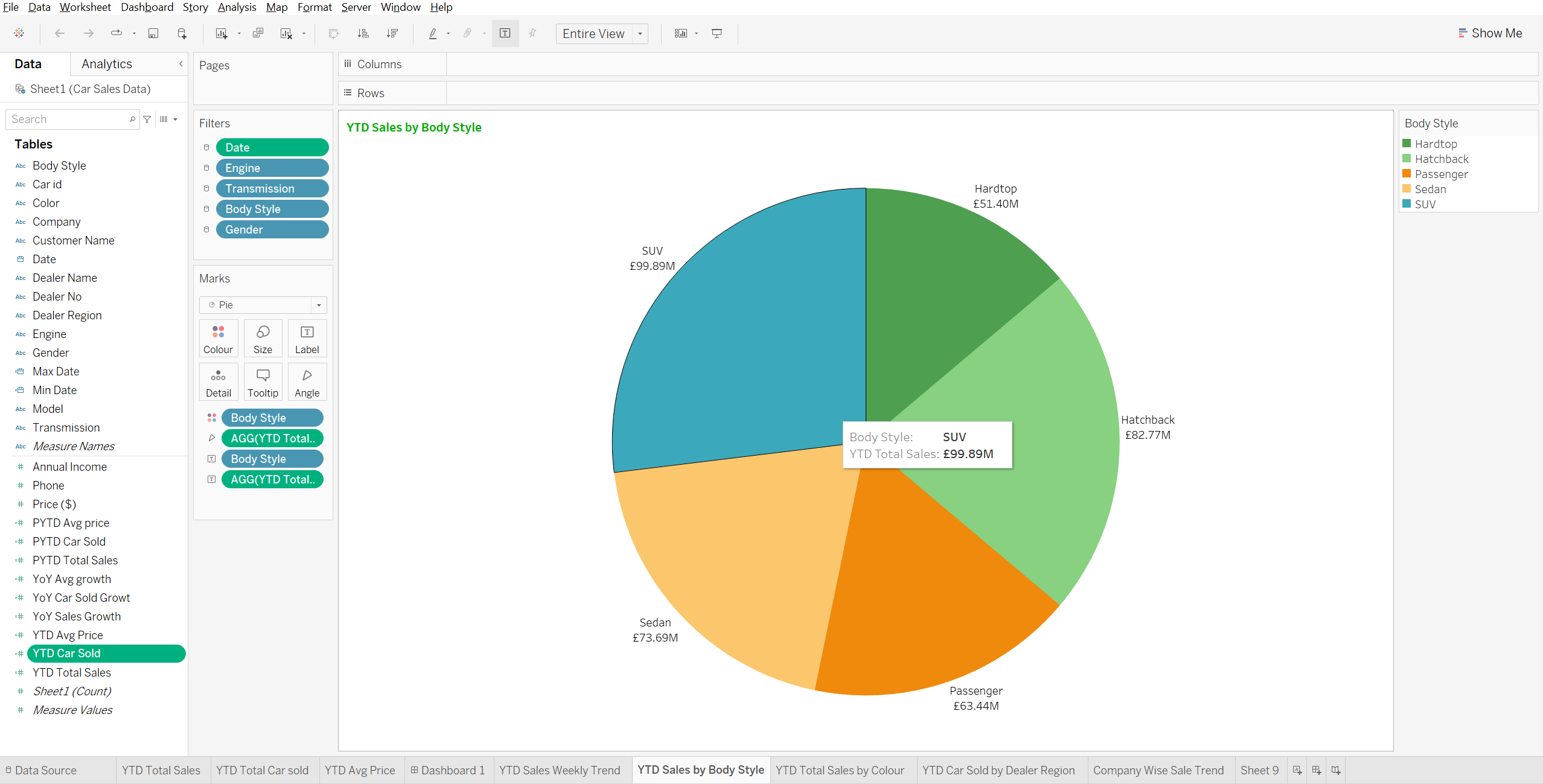Open Presentation mode icon
Viewport: 1543px width, 784px height.
(x=717, y=34)
